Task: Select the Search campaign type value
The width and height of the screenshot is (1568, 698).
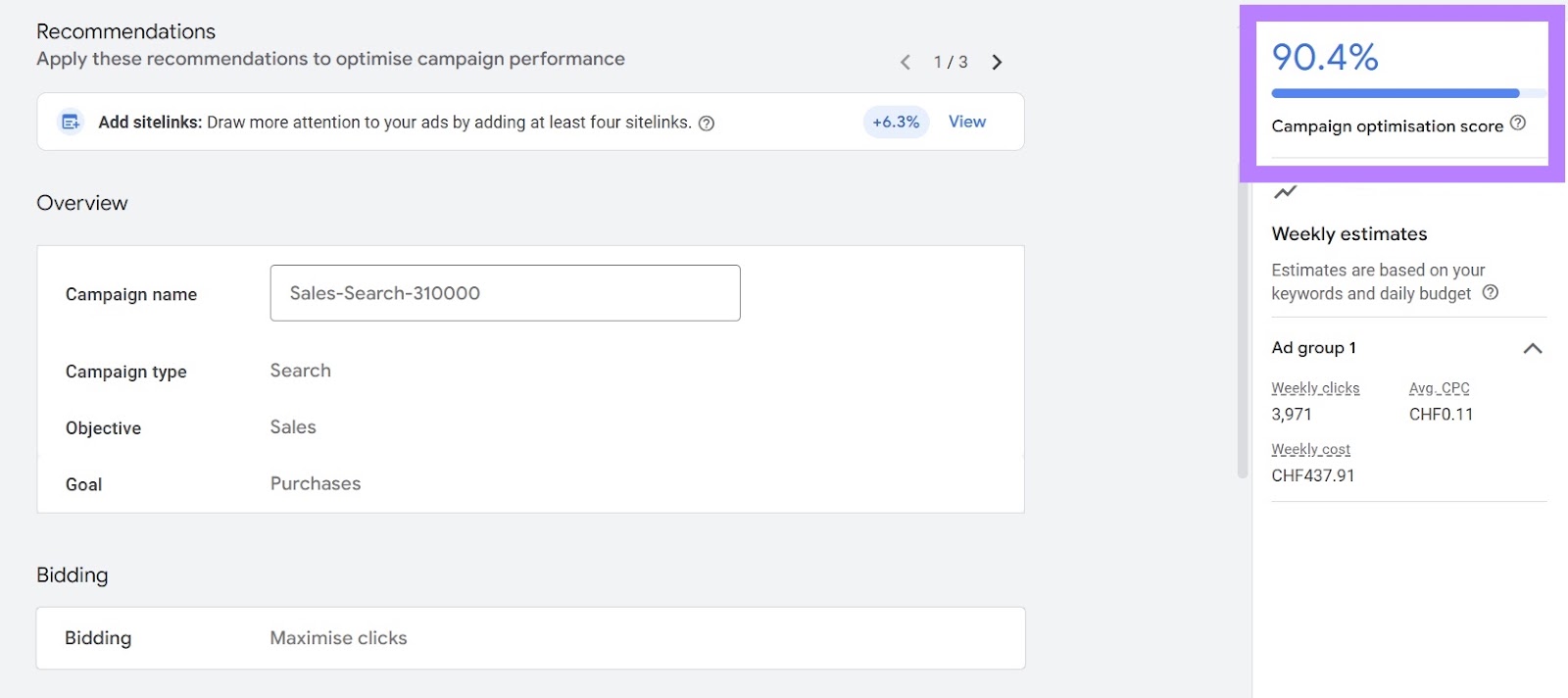Action: (300, 370)
